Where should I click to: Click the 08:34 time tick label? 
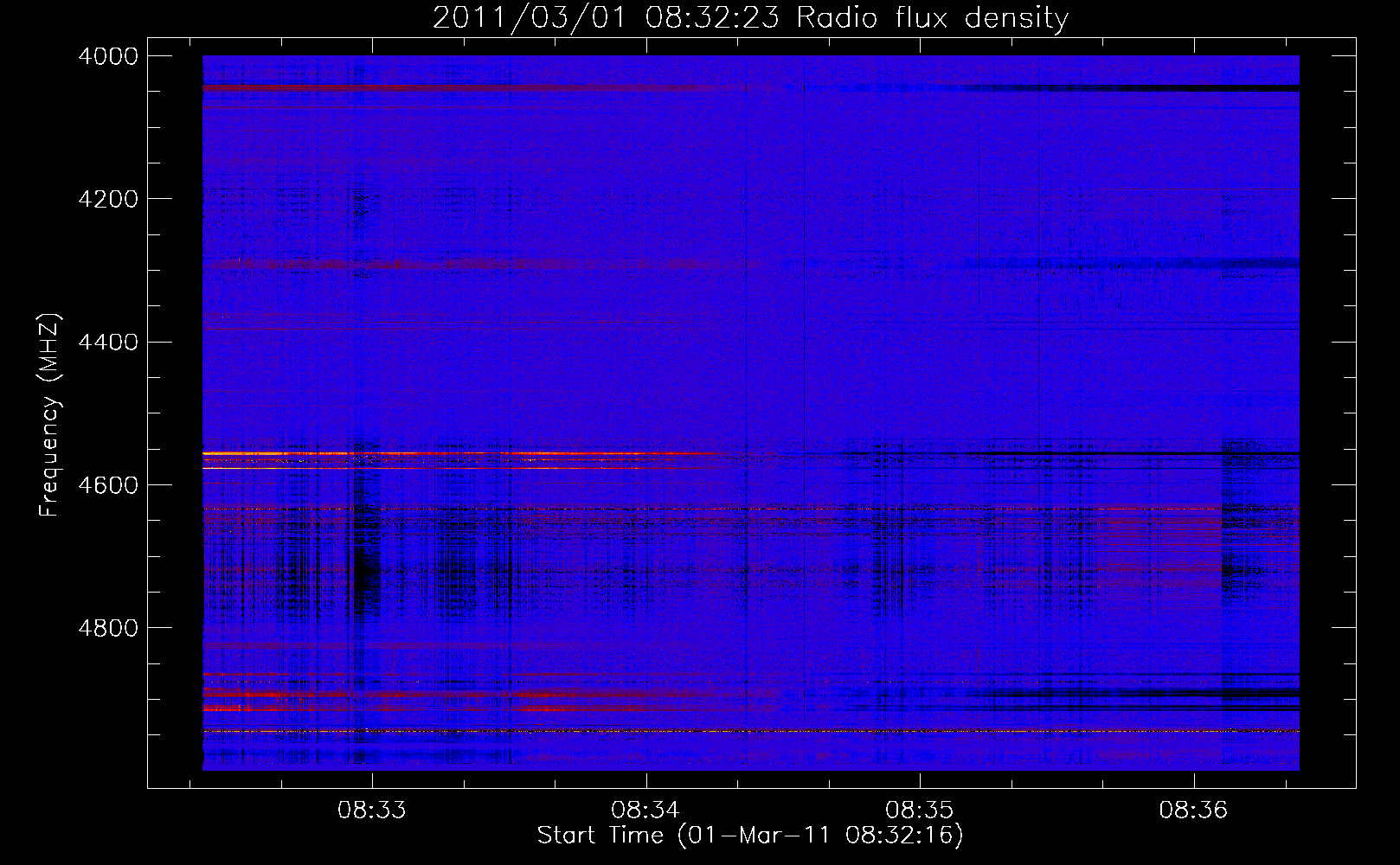click(645, 811)
